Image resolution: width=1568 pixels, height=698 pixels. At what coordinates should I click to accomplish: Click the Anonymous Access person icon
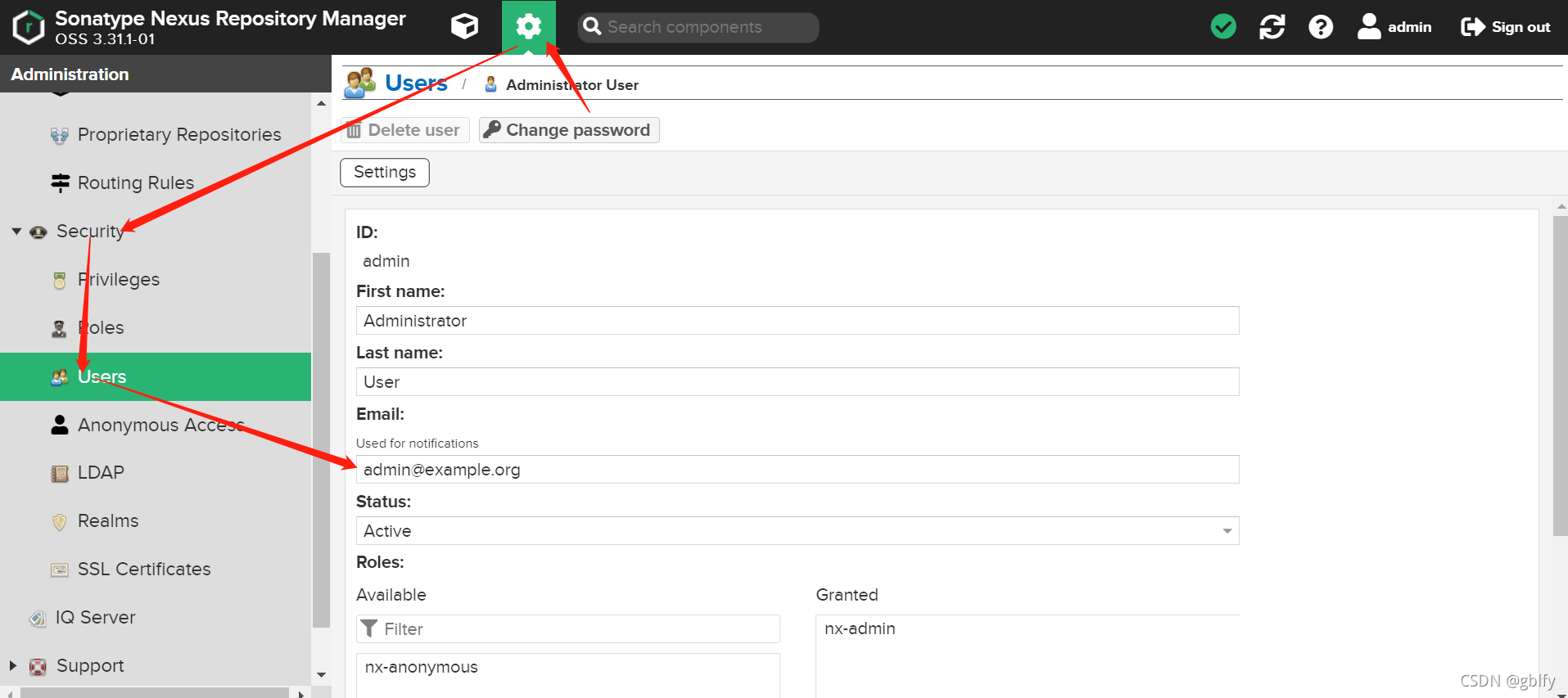(60, 425)
